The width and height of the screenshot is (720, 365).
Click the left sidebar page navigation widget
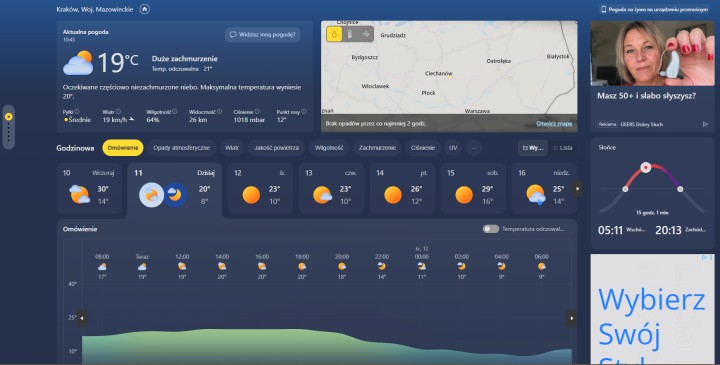coord(8,127)
